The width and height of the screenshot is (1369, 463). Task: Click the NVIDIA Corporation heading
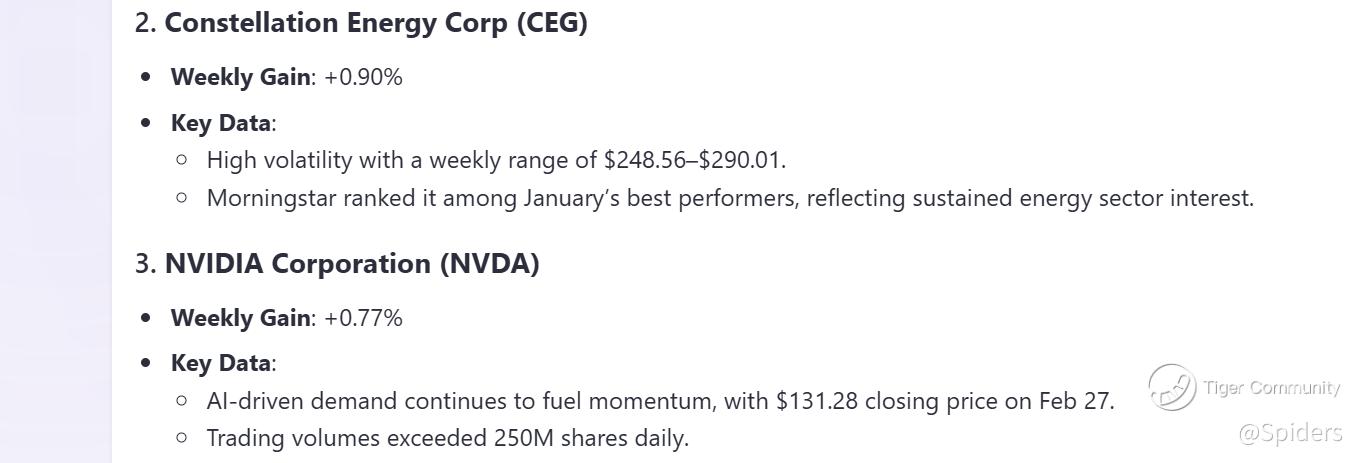(x=300, y=264)
